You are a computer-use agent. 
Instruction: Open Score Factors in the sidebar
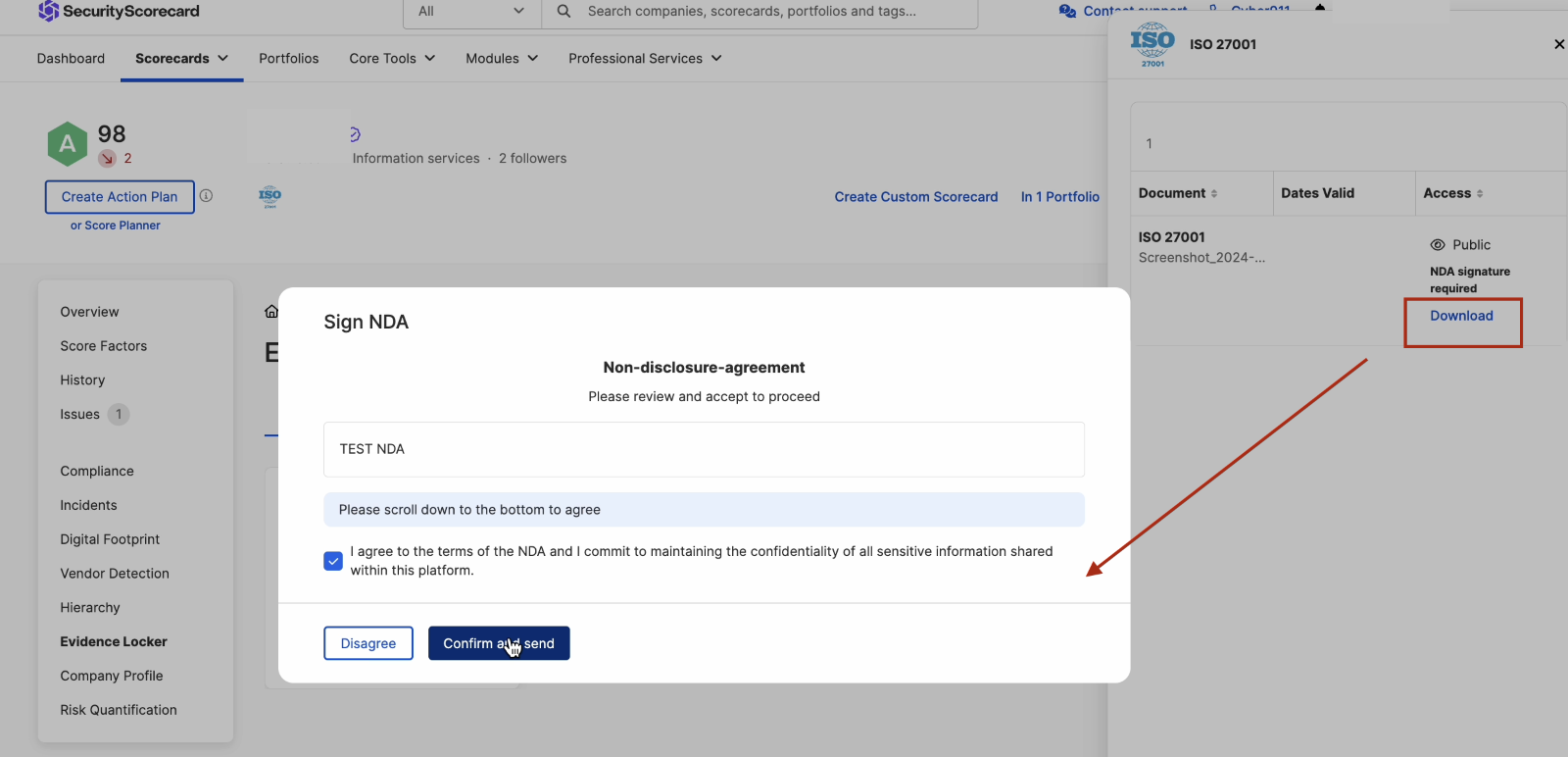(104, 346)
